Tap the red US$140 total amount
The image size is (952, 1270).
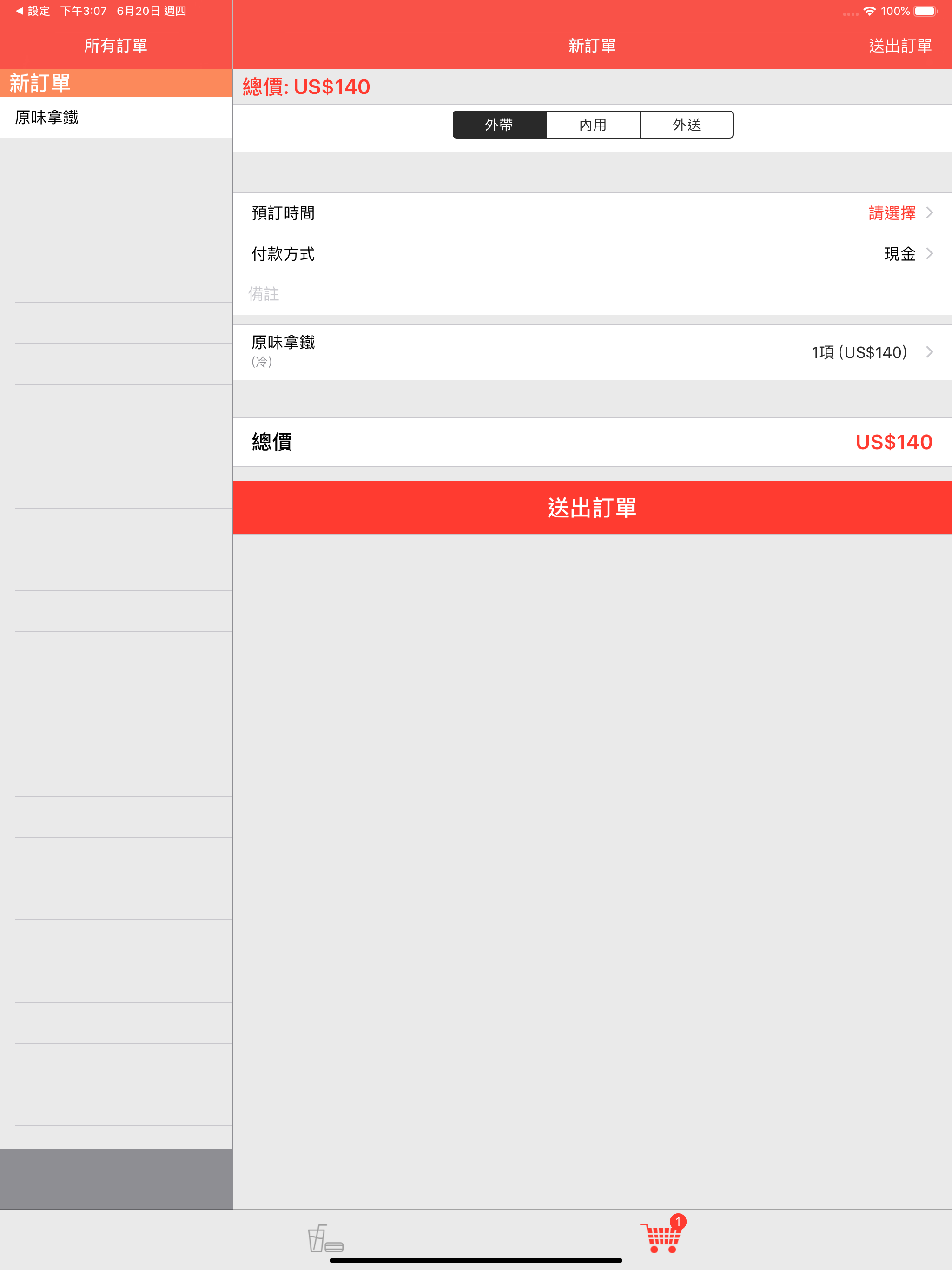pos(893,442)
